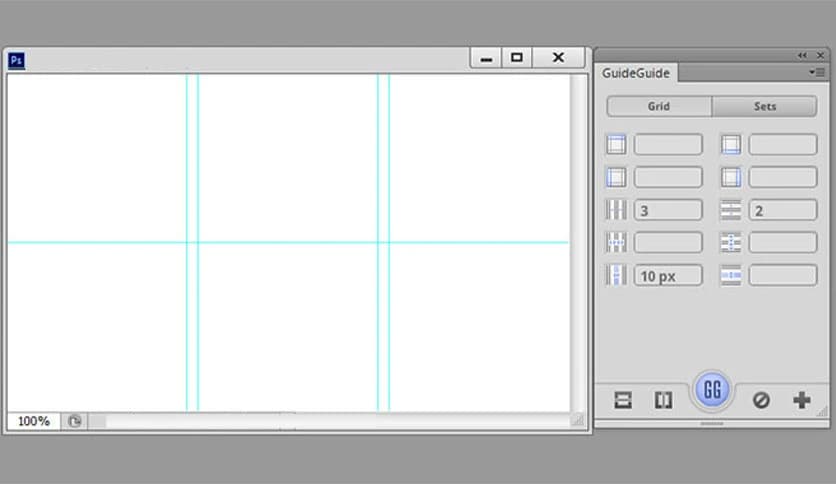Click the row gutter icon
This screenshot has width=836, height=484.
tap(730, 276)
